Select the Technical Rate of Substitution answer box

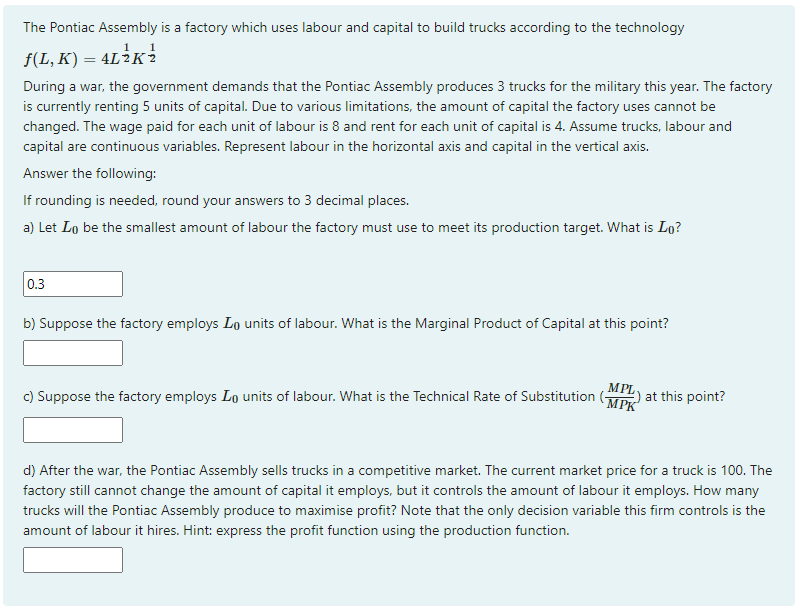coord(72,430)
